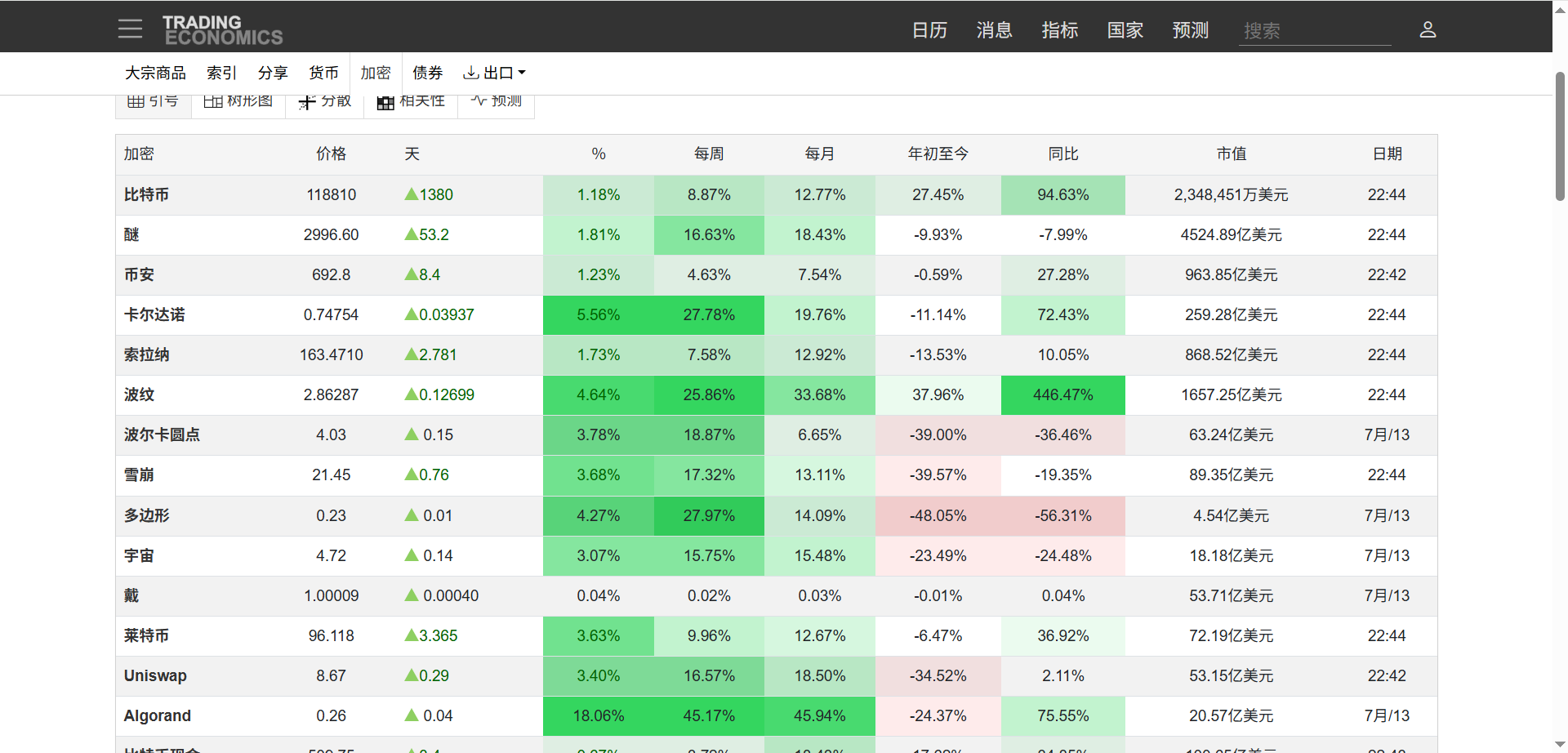Screen dimensions: 1568x753
Task: Switch to the 分享 shares tab
Action: click(273, 73)
